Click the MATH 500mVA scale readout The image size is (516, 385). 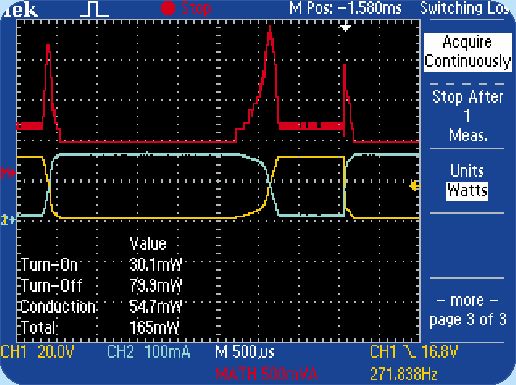266,374
